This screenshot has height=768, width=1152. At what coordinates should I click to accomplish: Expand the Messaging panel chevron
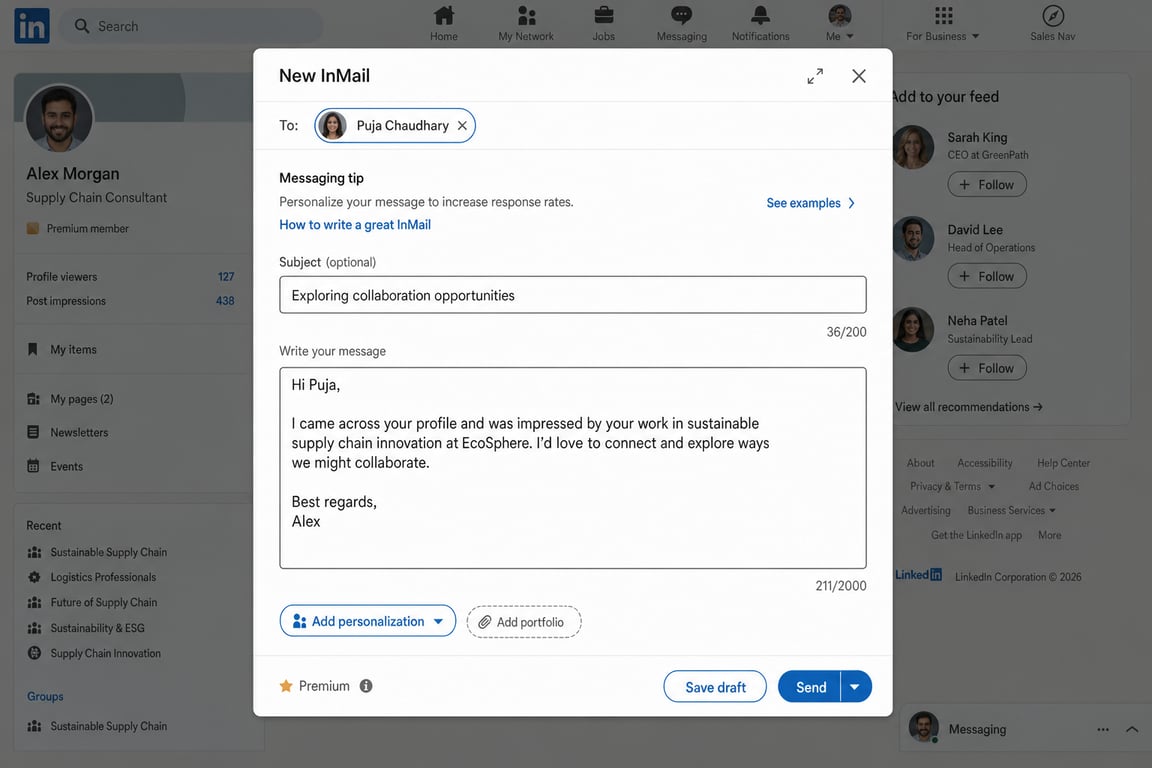pyautogui.click(x=1132, y=729)
